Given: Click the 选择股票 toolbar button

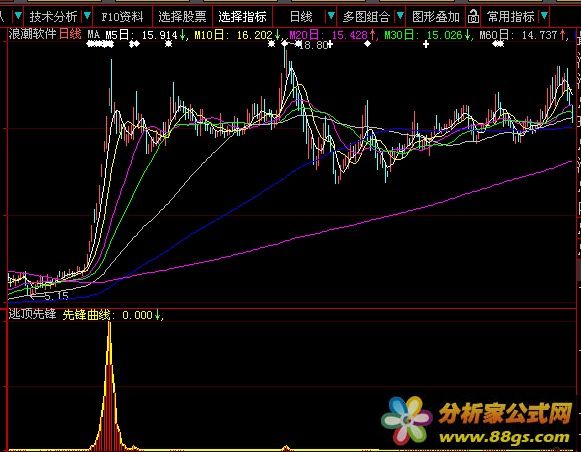Looking at the screenshot, I should (182, 17).
